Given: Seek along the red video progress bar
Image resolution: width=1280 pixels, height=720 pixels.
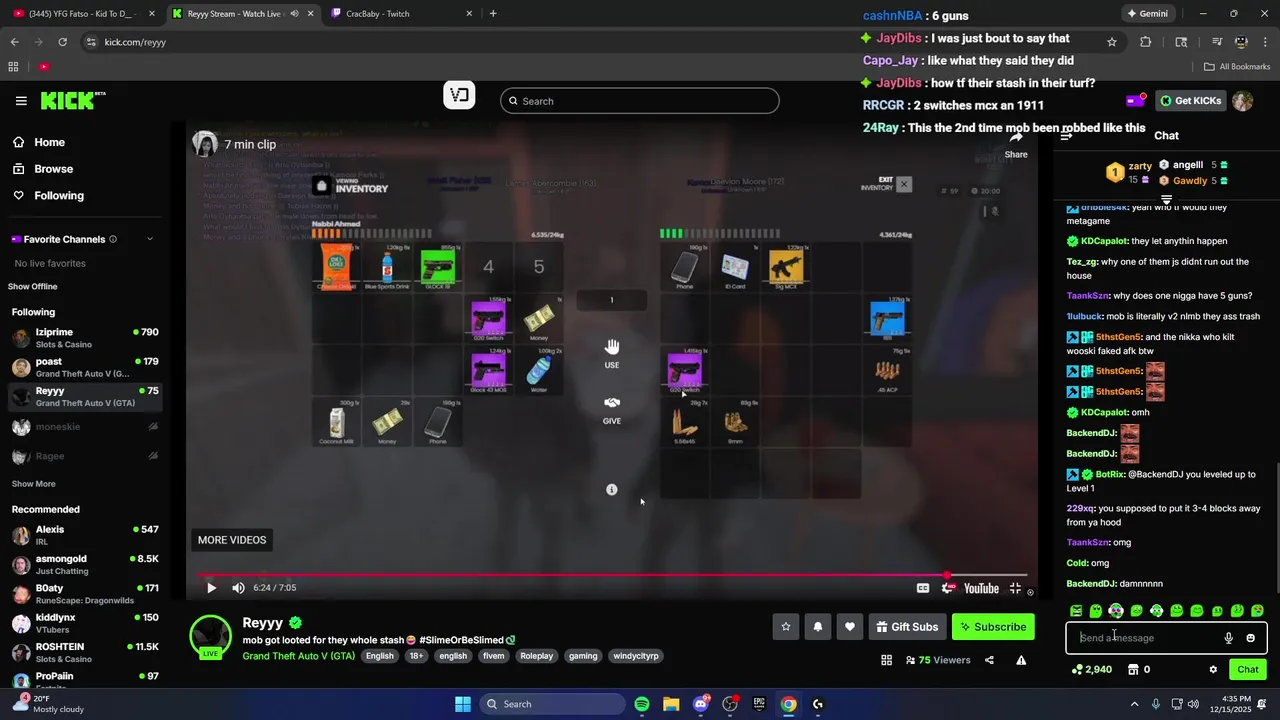Looking at the screenshot, I should [614, 575].
